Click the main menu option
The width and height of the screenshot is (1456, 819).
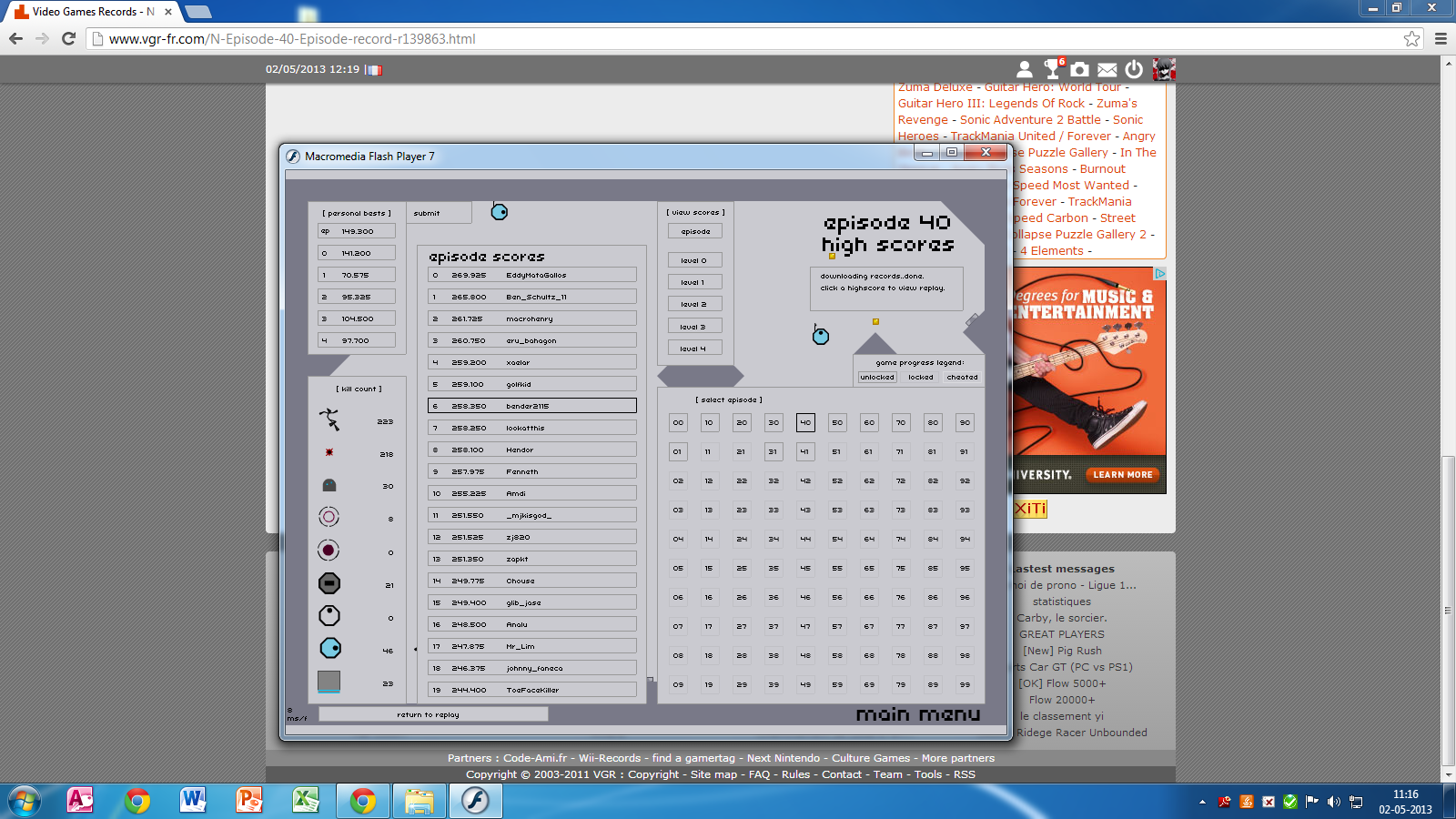point(917,714)
